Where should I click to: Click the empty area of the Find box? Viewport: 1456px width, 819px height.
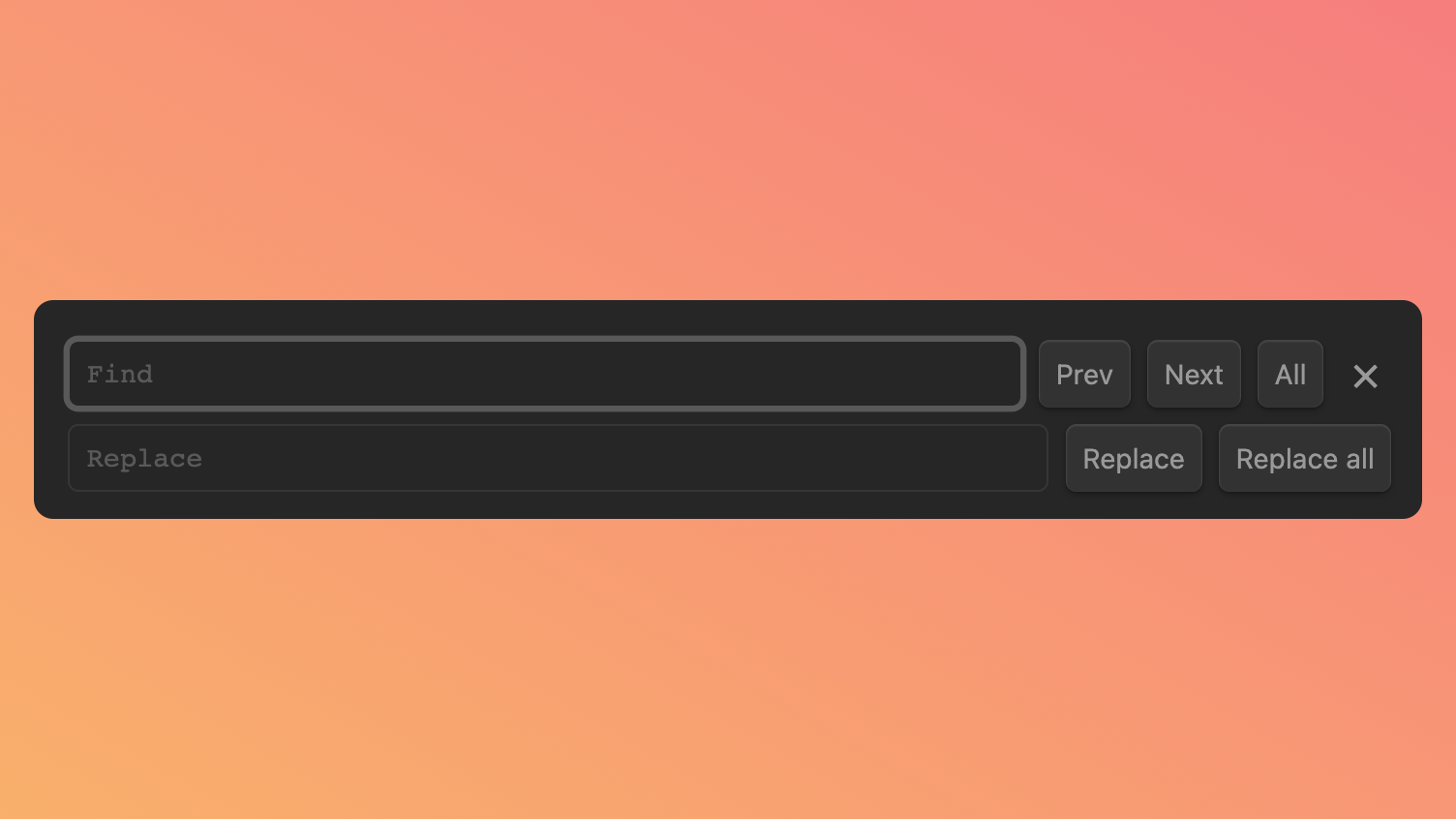tap(581, 374)
